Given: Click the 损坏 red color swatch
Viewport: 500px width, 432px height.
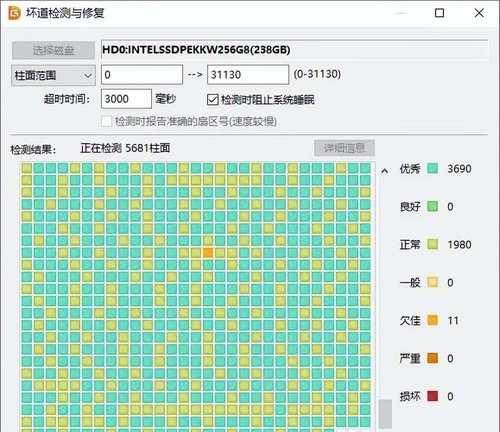Looking at the screenshot, I should click(x=432, y=396).
